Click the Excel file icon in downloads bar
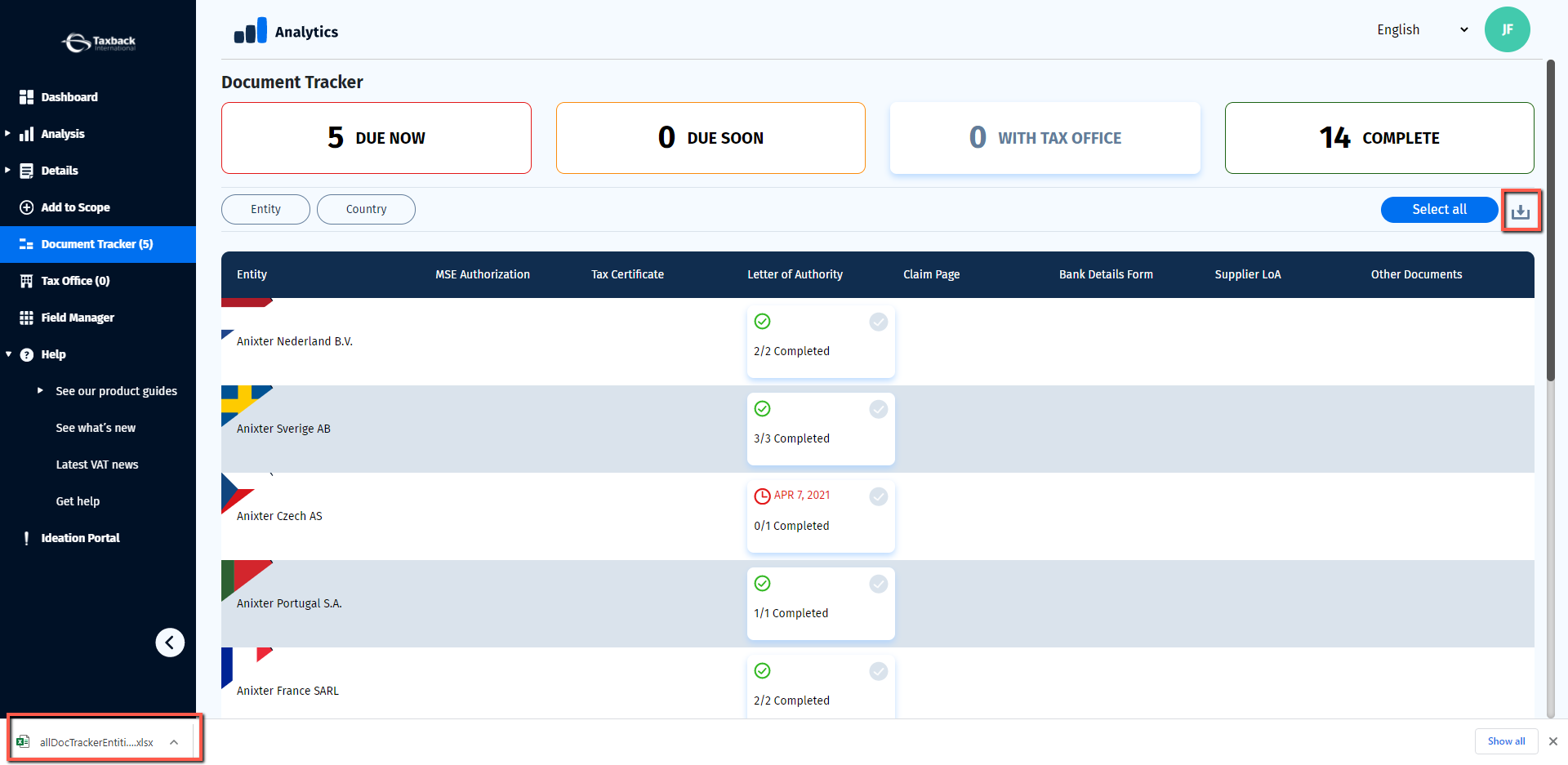 click(x=23, y=741)
